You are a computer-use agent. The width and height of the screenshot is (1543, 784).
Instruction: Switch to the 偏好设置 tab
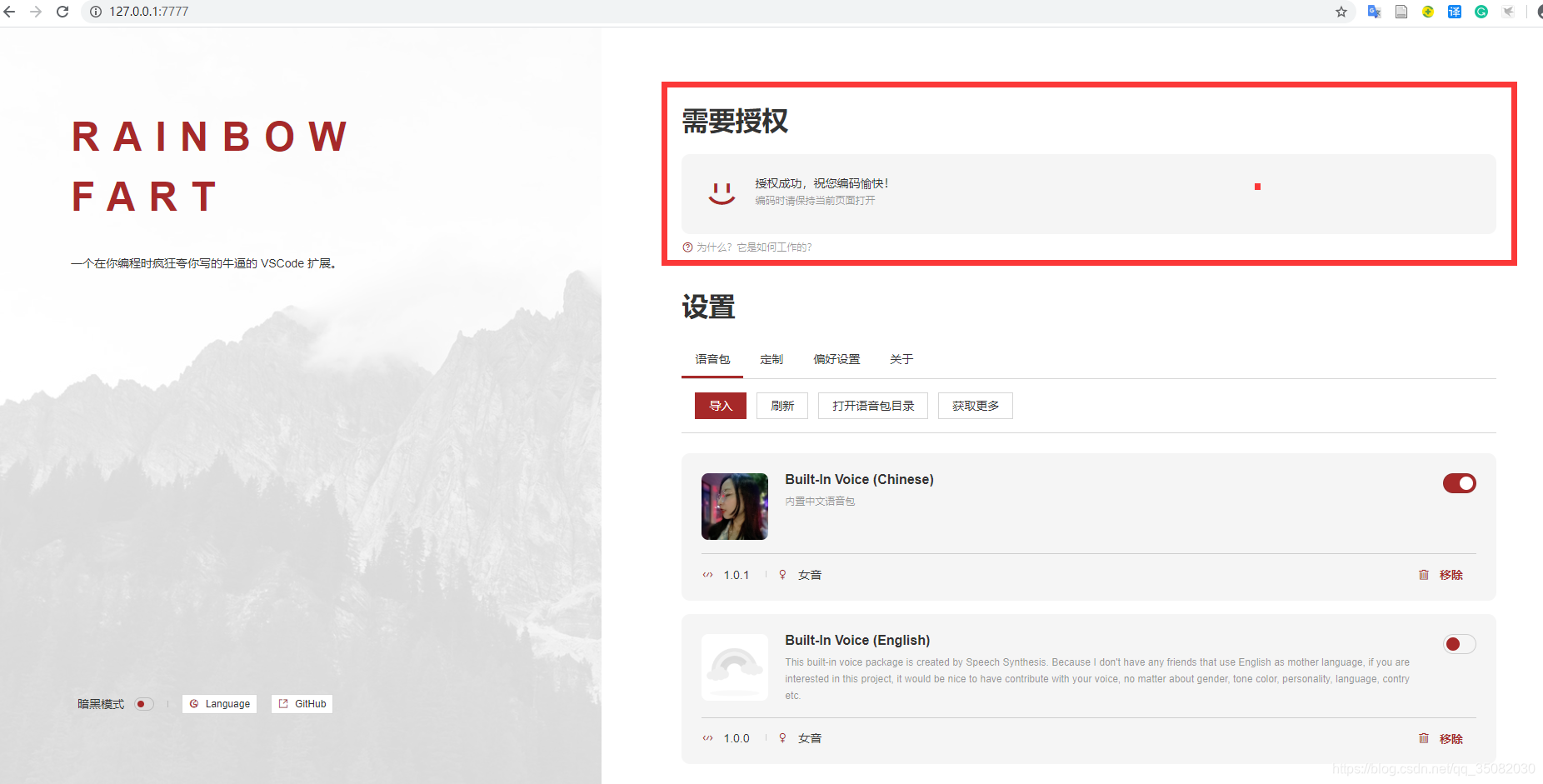click(836, 359)
